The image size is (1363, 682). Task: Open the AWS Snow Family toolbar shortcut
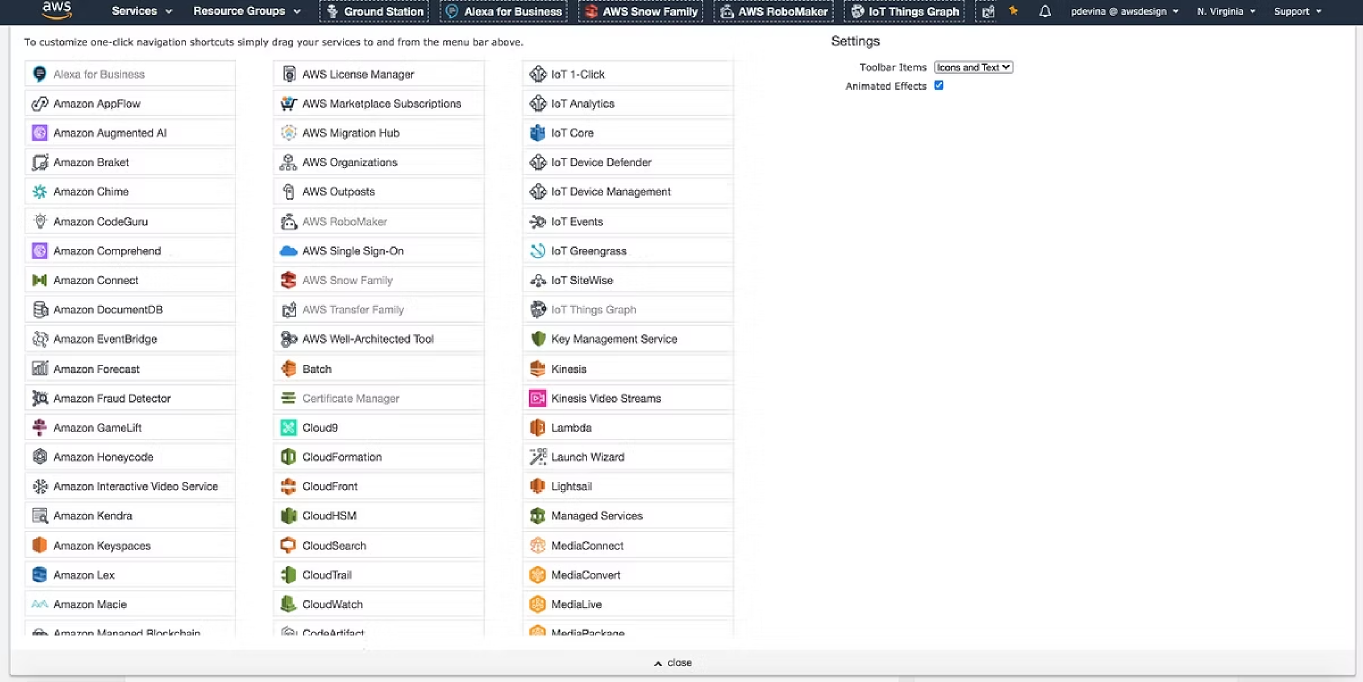[640, 12]
